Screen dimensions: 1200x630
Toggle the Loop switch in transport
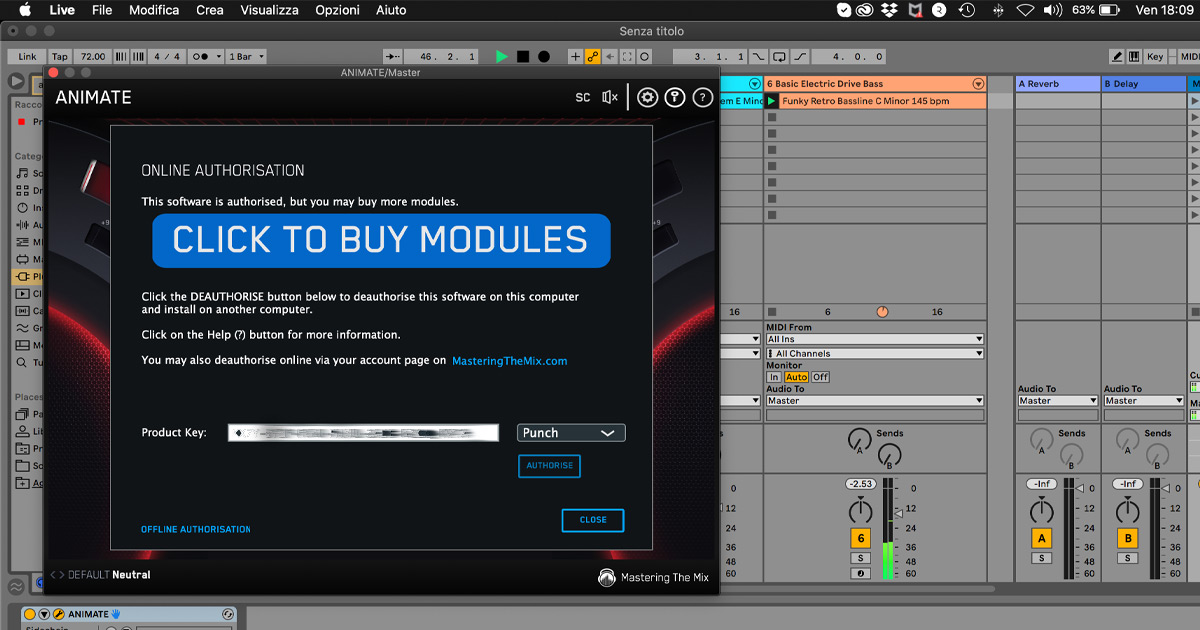coord(779,57)
